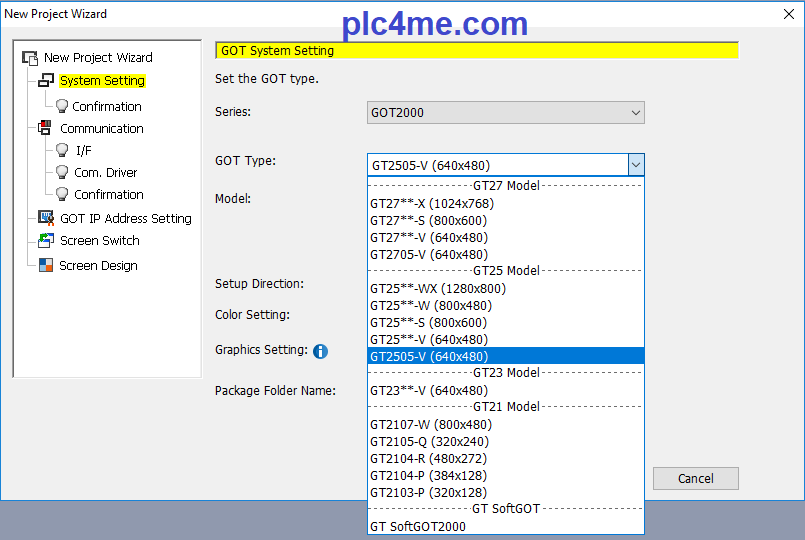Viewport: 805px width, 540px height.
Task: Choose GT23**-V (640x480) model
Action: pyautogui.click(x=428, y=391)
